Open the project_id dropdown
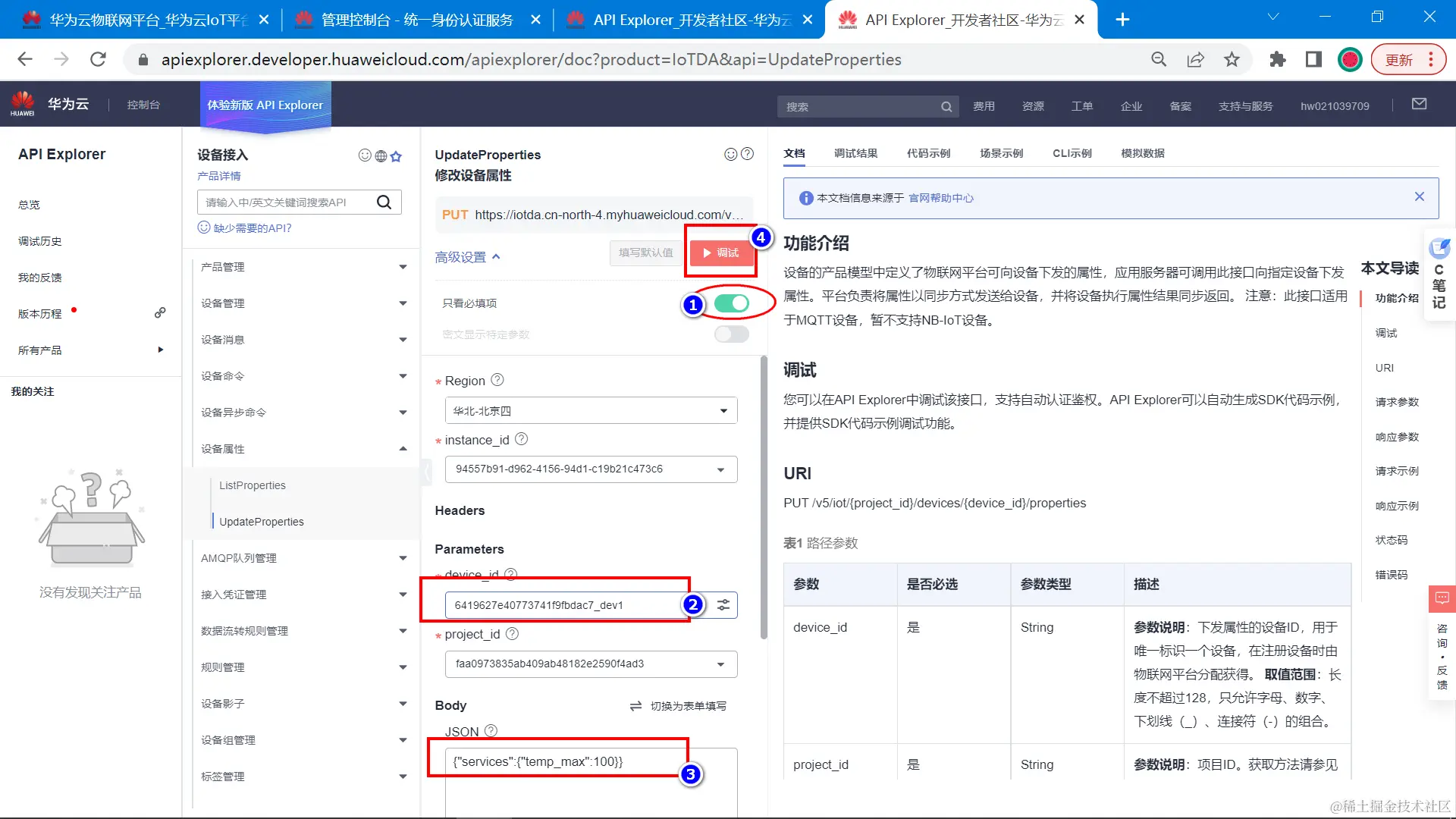Image resolution: width=1456 pixels, height=819 pixels. 591,664
